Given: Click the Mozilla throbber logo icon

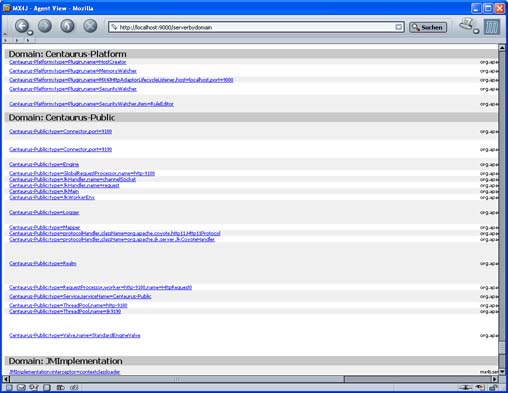Looking at the screenshot, I should click(492, 27).
